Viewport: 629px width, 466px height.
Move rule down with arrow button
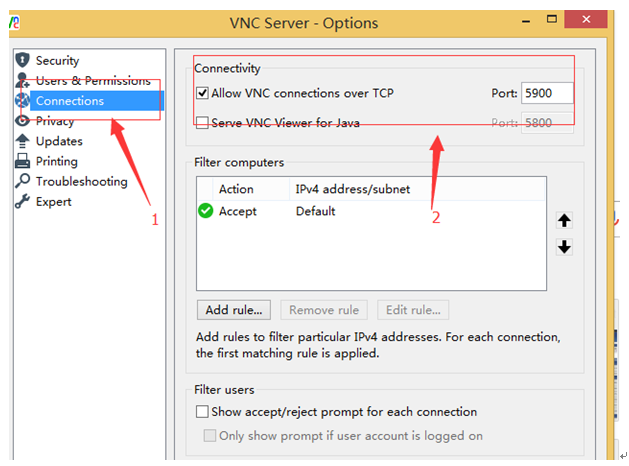coord(564,247)
